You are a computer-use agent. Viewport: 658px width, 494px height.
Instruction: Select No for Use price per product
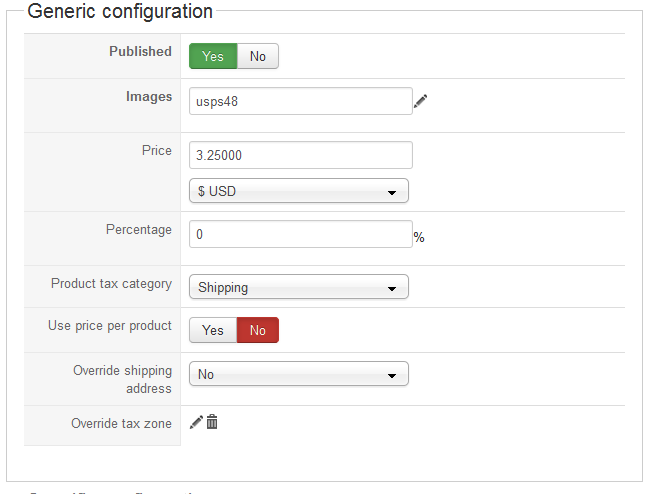coord(258,330)
